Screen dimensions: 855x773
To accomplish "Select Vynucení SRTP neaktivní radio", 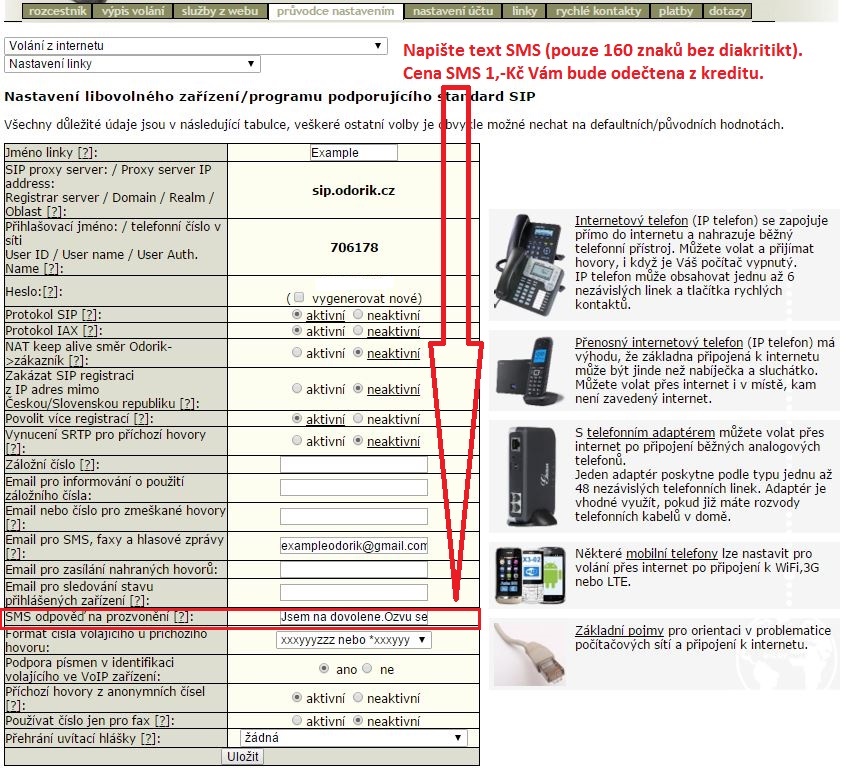I will point(358,440).
